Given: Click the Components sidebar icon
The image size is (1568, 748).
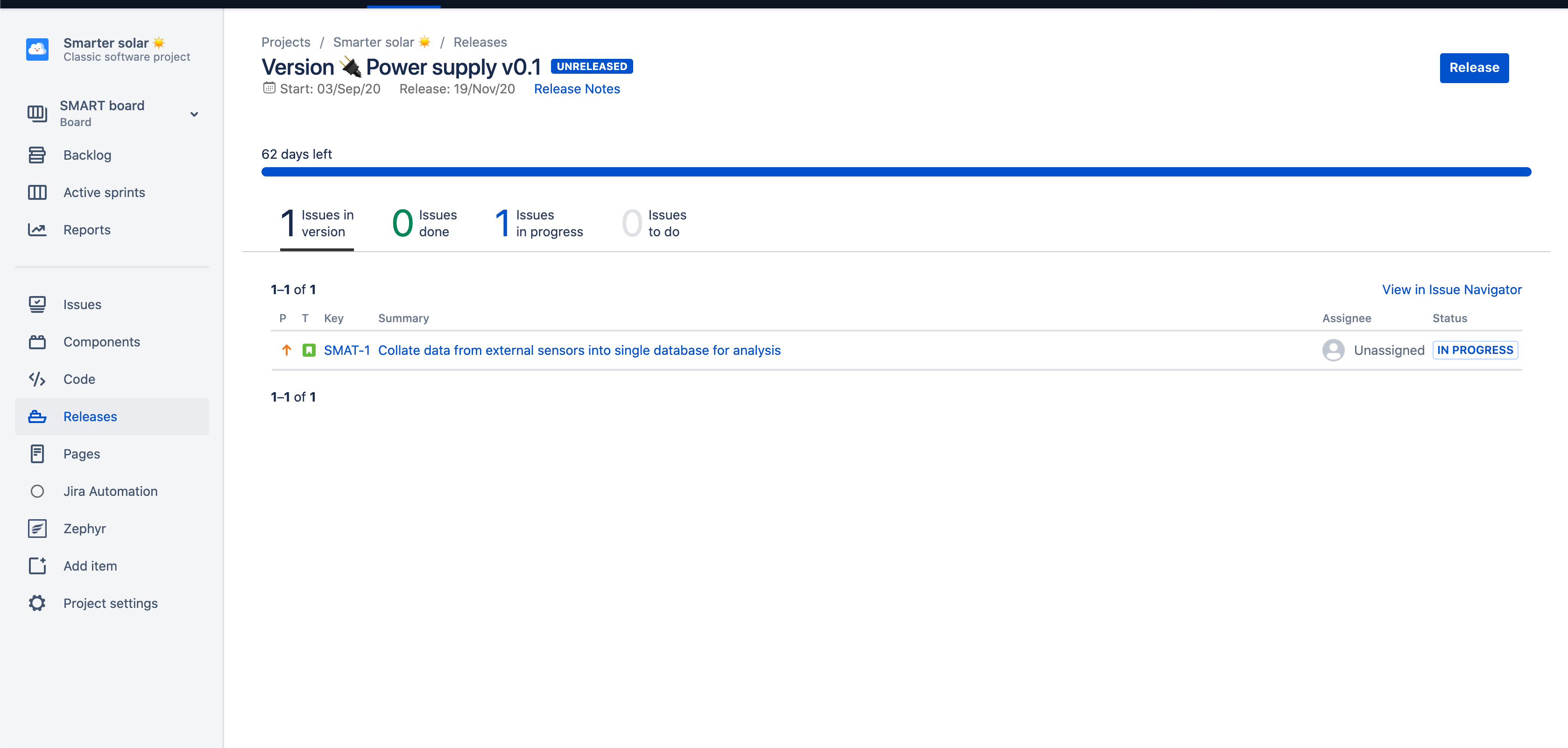Looking at the screenshot, I should tap(37, 342).
